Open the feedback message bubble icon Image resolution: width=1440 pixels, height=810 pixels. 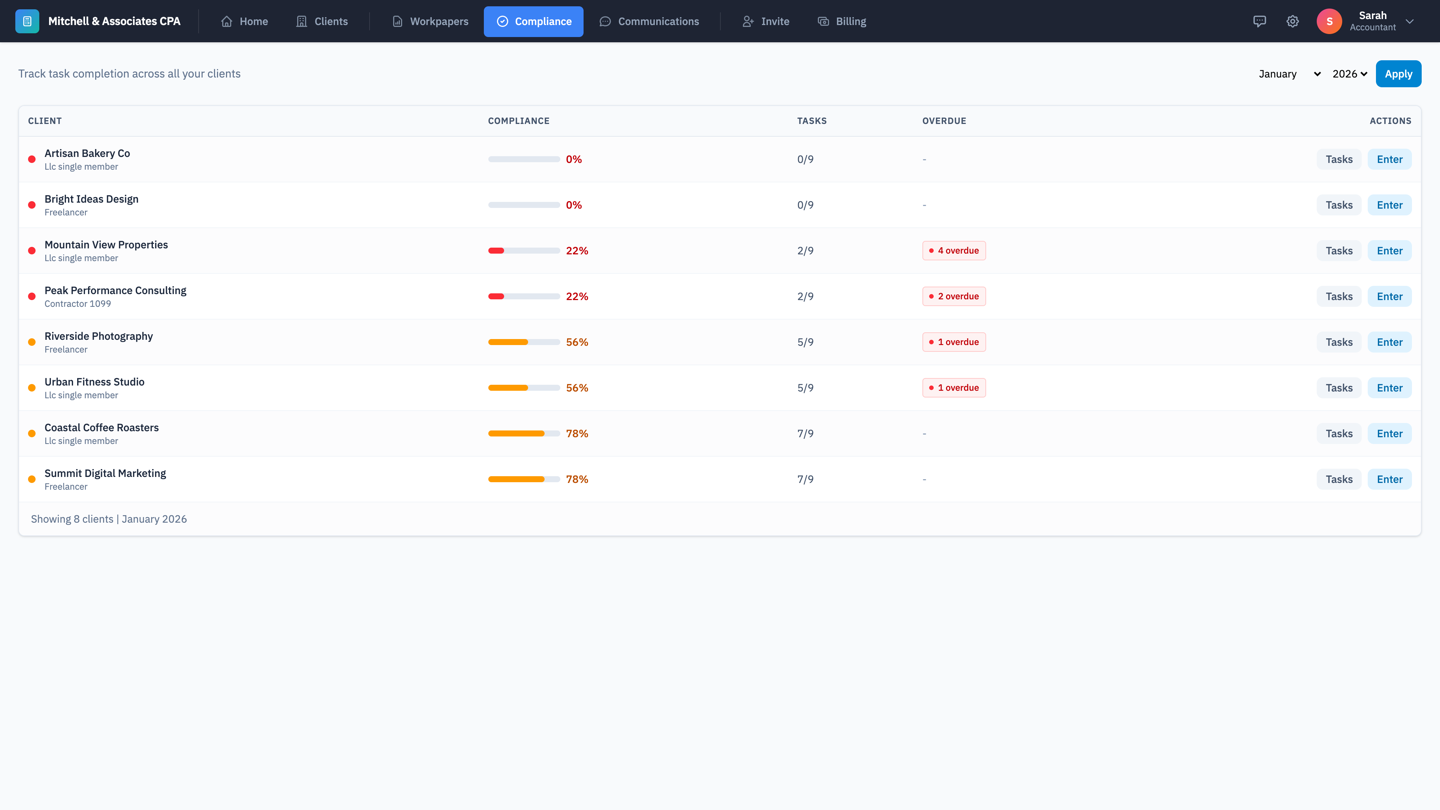[x=1259, y=21]
